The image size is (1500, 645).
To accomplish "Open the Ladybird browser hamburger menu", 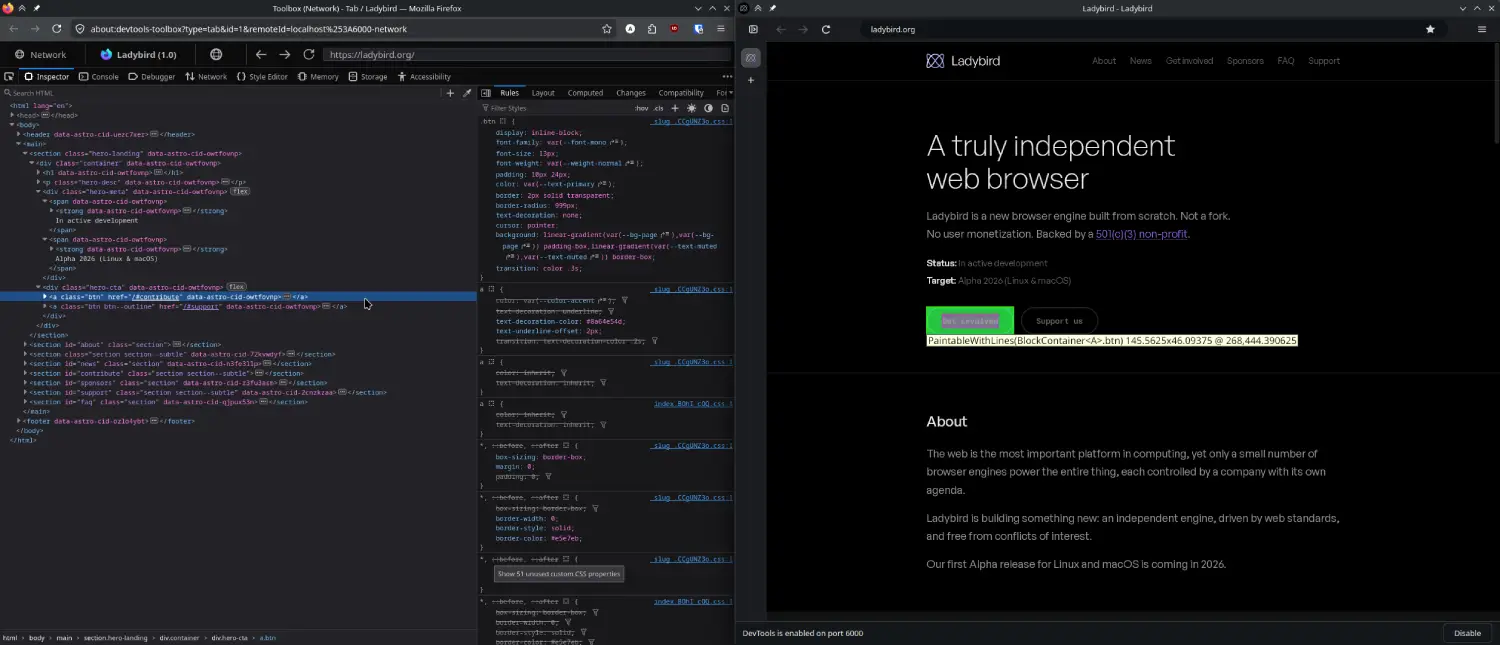I will [x=1482, y=29].
